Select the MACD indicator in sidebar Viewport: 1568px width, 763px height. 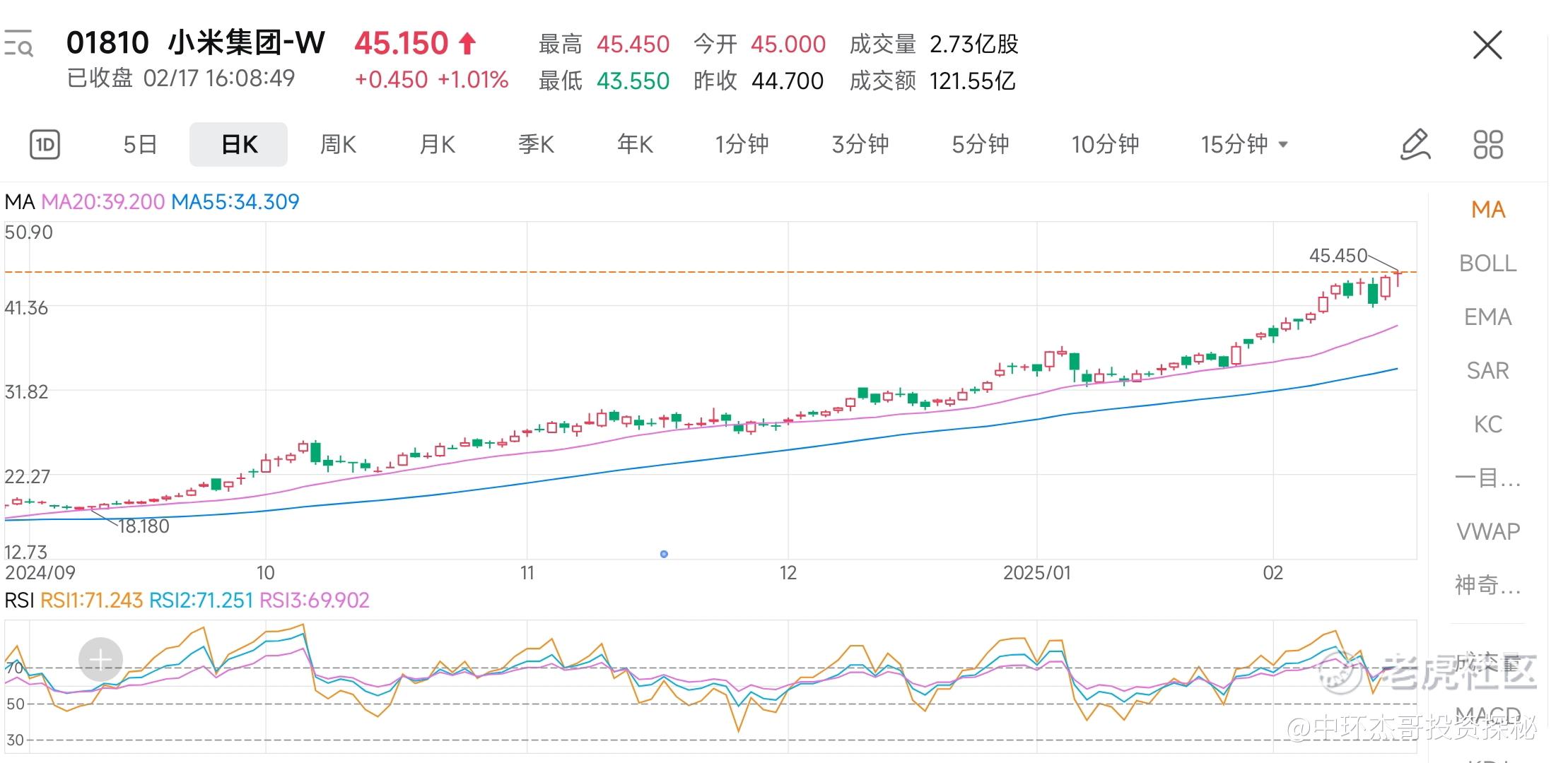(x=1488, y=715)
